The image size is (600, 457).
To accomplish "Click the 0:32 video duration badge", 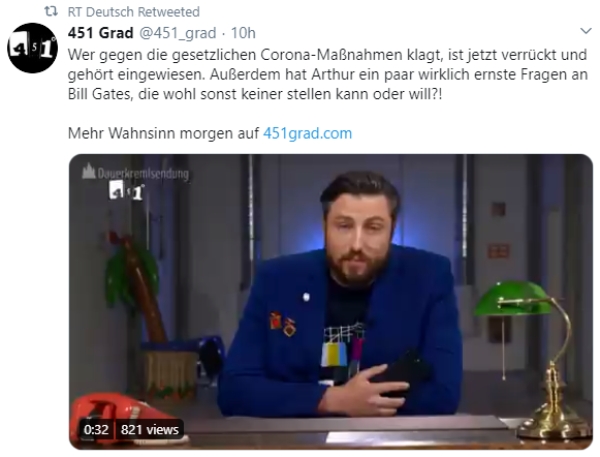I will pyautogui.click(x=96, y=429).
